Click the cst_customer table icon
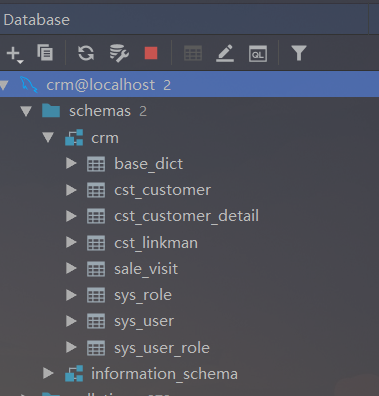The width and height of the screenshot is (379, 396). pyautogui.click(x=96, y=190)
